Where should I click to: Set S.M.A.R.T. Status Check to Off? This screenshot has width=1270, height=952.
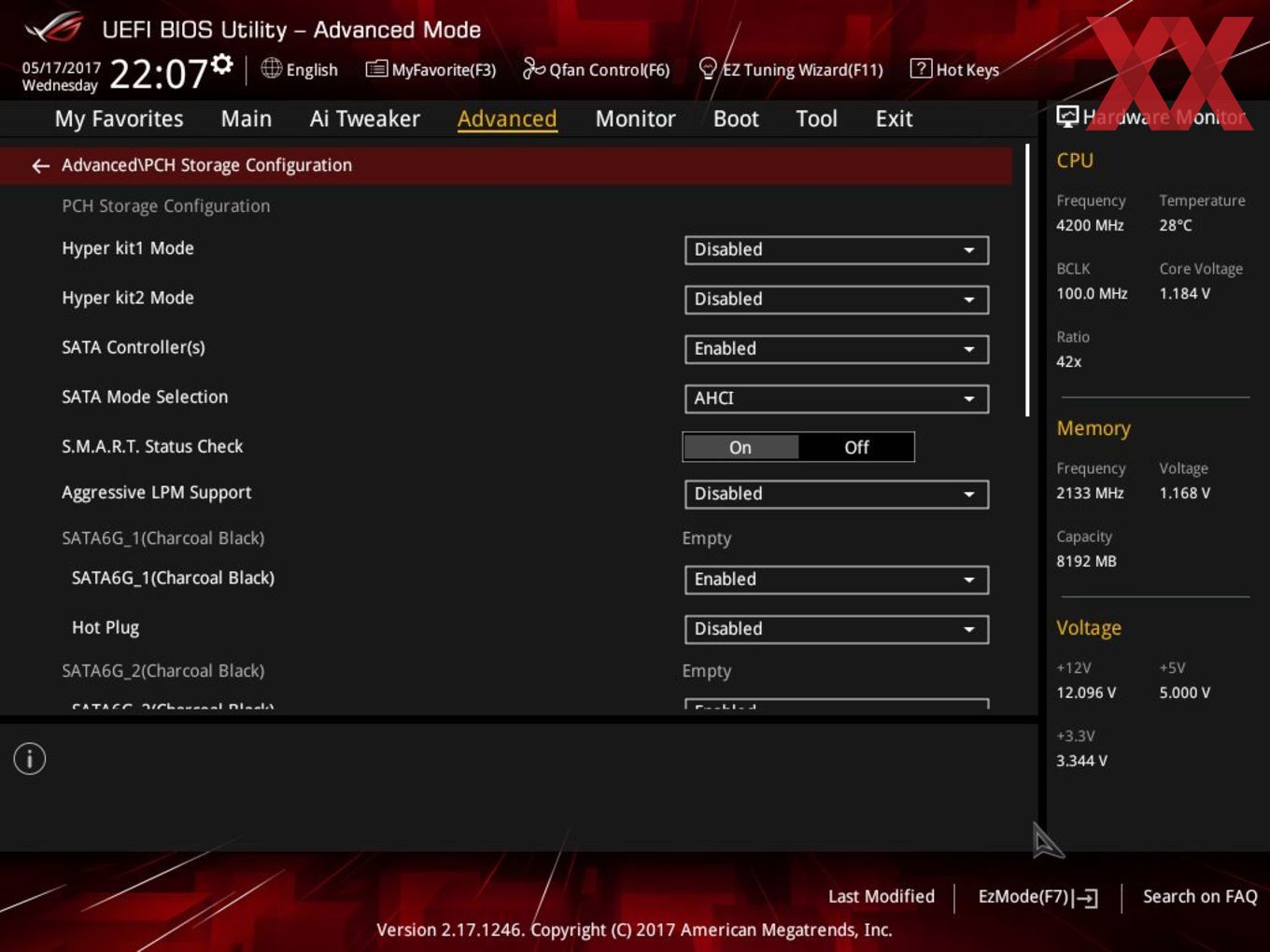point(856,447)
